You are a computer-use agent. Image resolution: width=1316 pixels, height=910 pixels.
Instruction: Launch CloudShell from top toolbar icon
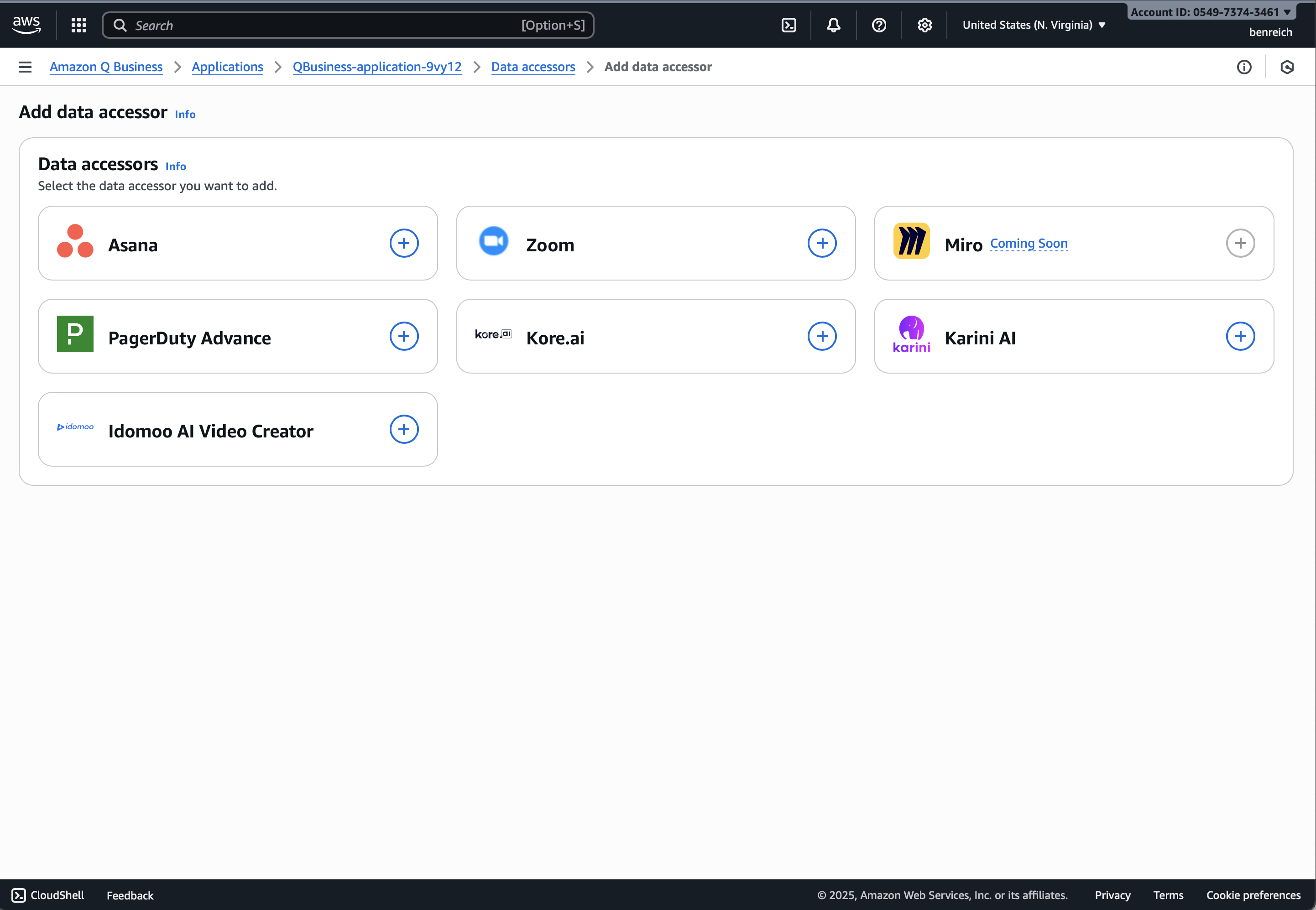789,25
